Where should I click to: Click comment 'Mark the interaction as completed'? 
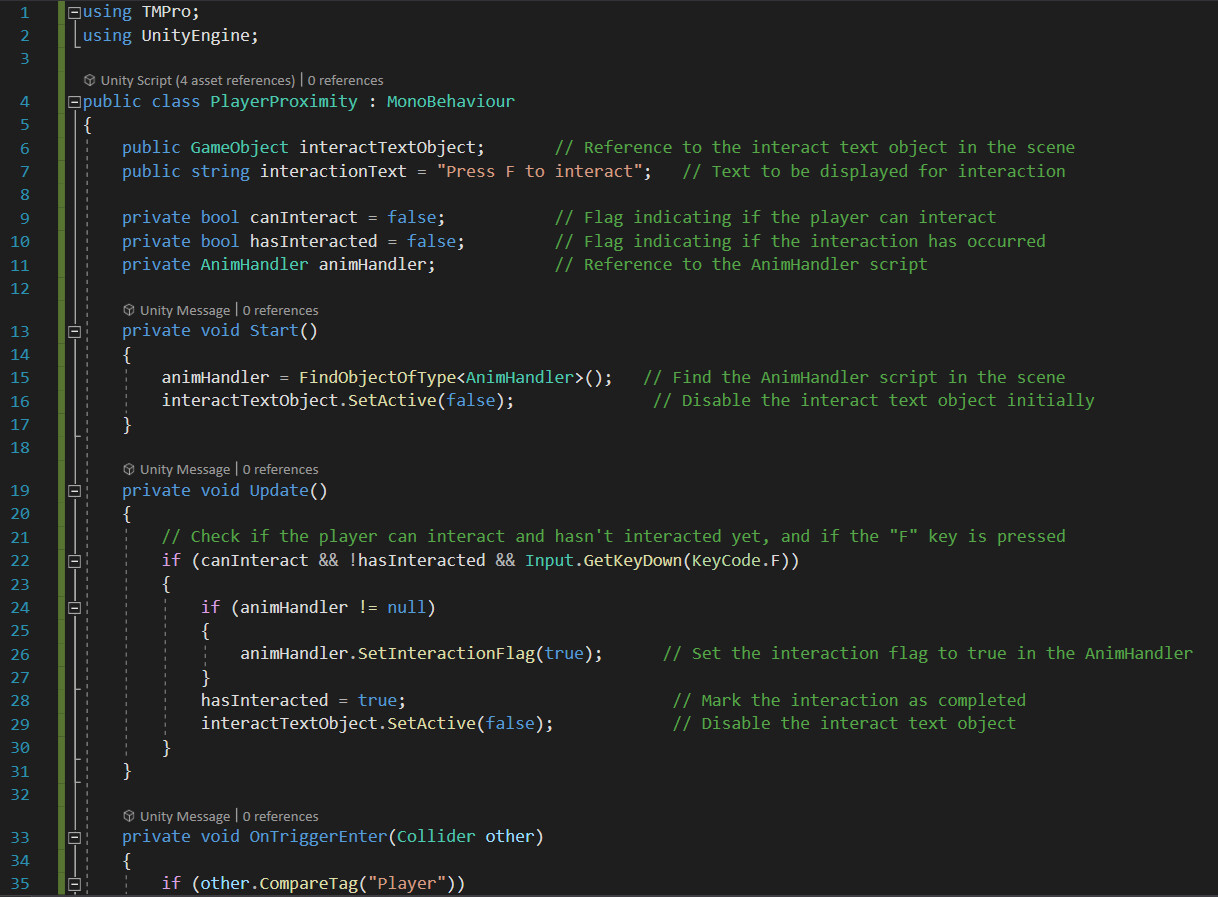(x=864, y=700)
